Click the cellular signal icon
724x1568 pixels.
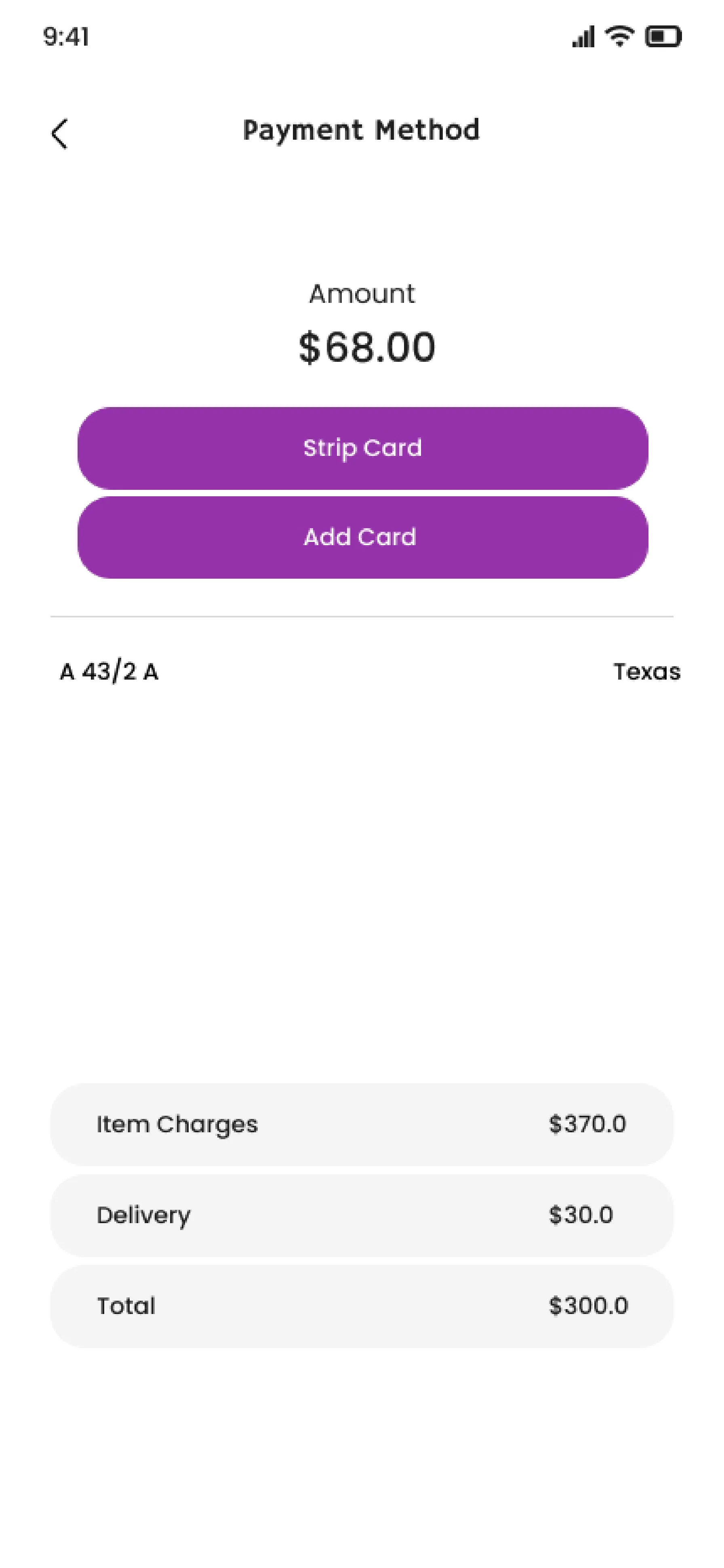point(583,37)
